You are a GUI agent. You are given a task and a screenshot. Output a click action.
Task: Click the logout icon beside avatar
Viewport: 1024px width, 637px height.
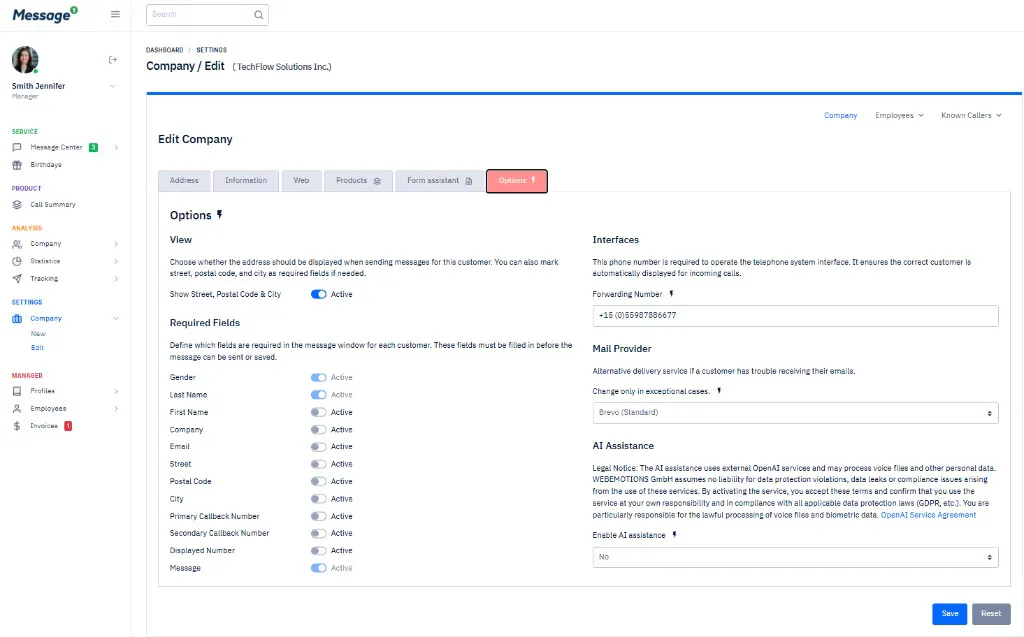(x=112, y=59)
